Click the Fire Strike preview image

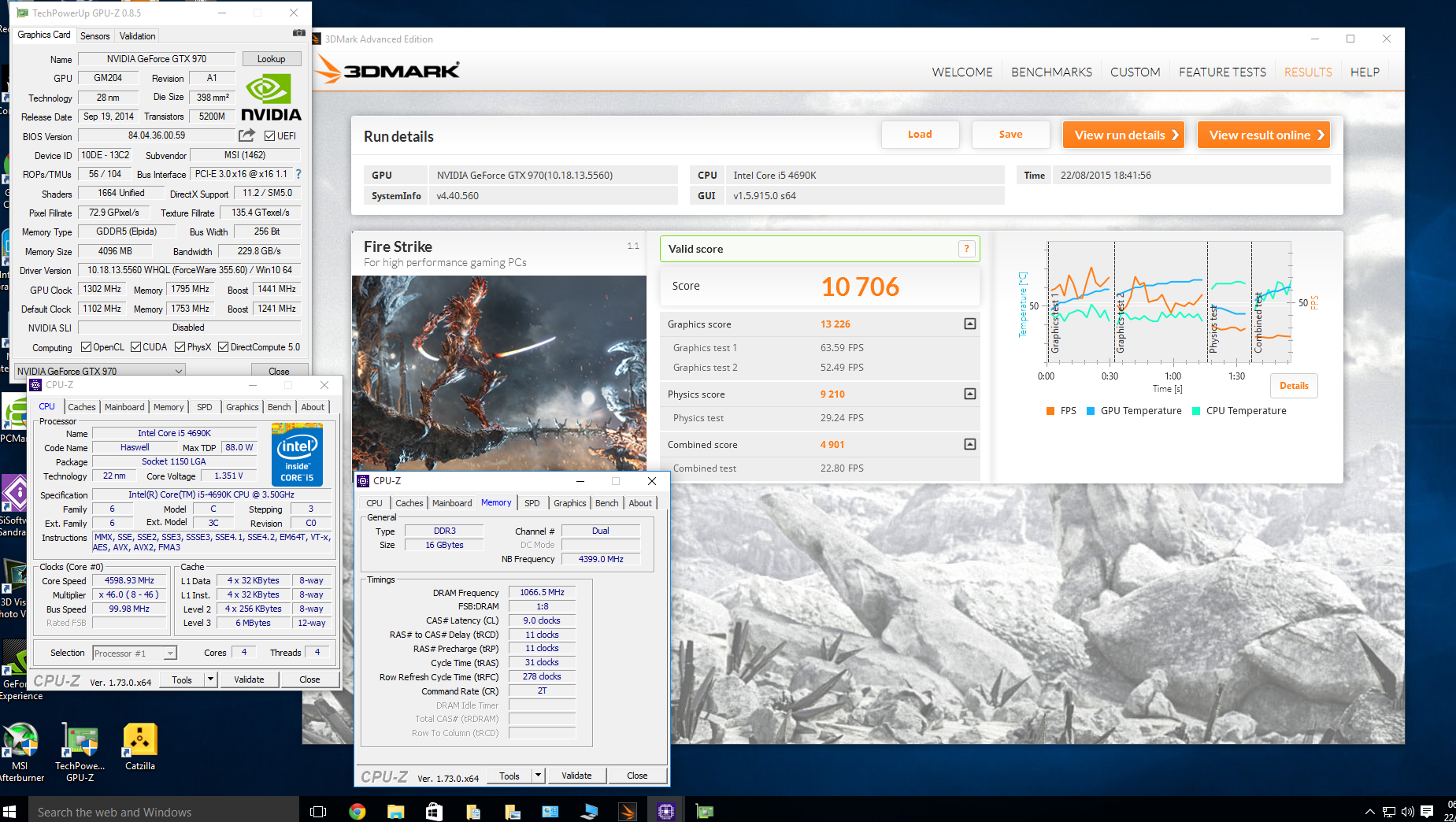tap(499, 373)
